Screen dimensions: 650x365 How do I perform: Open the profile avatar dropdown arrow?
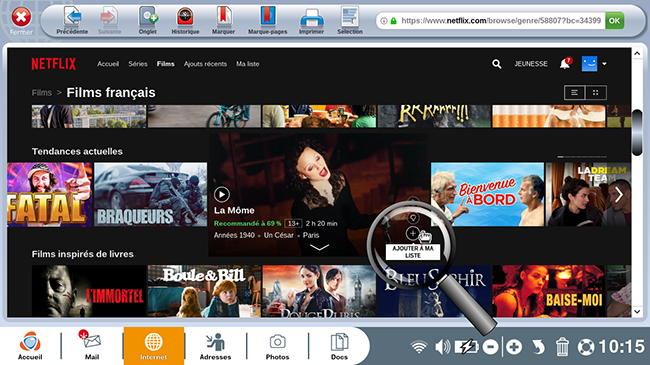coord(604,64)
